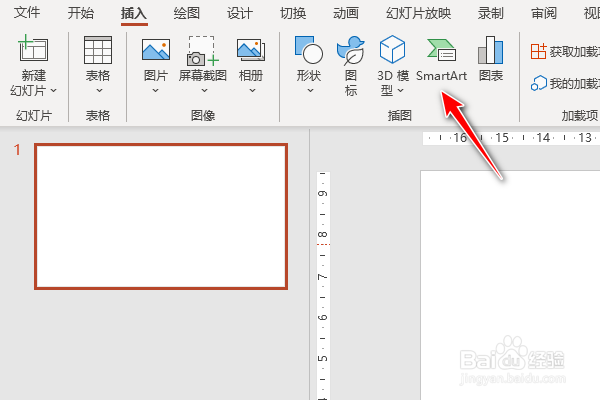Insert a SmartArt graphic

(x=441, y=59)
